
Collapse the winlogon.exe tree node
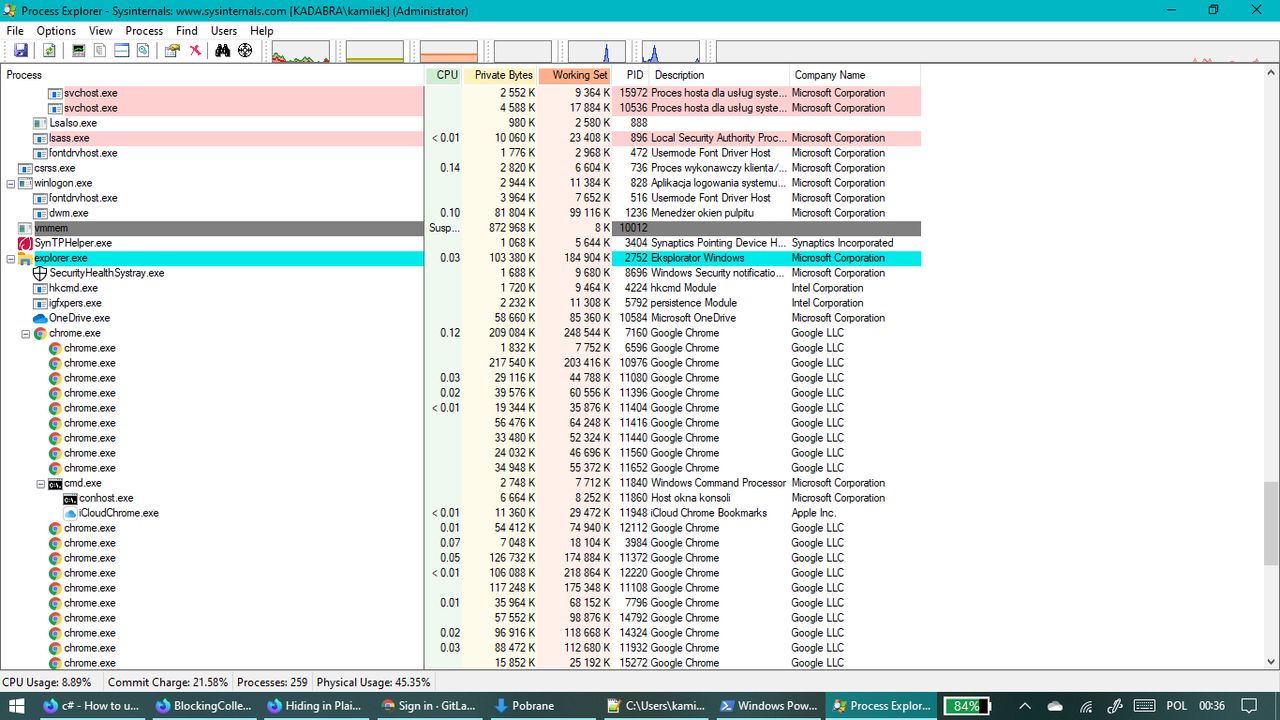pyautogui.click(x=11, y=184)
